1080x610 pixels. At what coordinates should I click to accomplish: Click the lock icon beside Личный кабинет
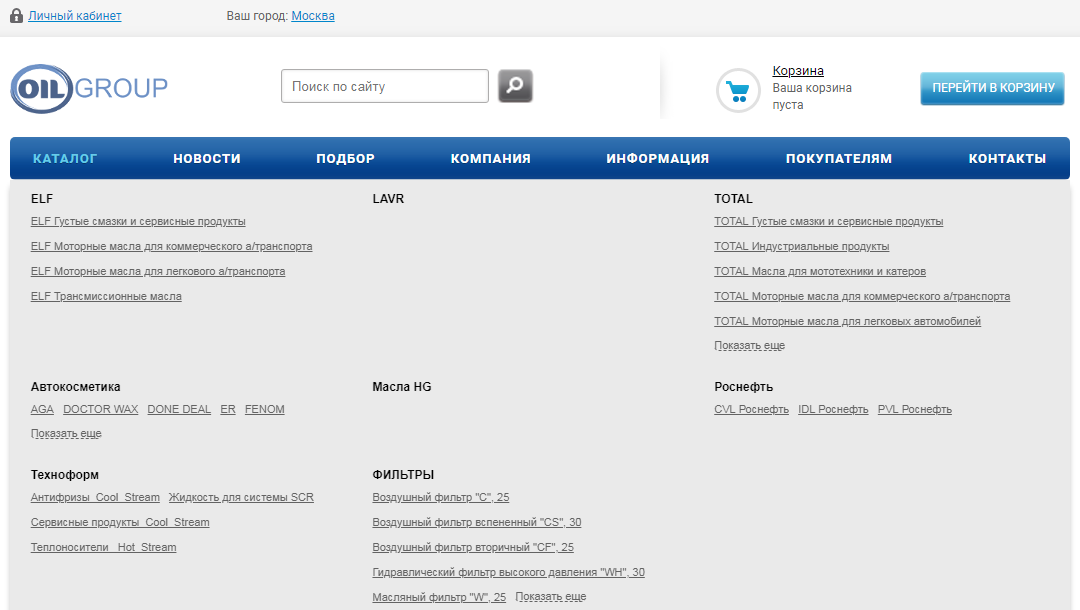click(x=17, y=15)
